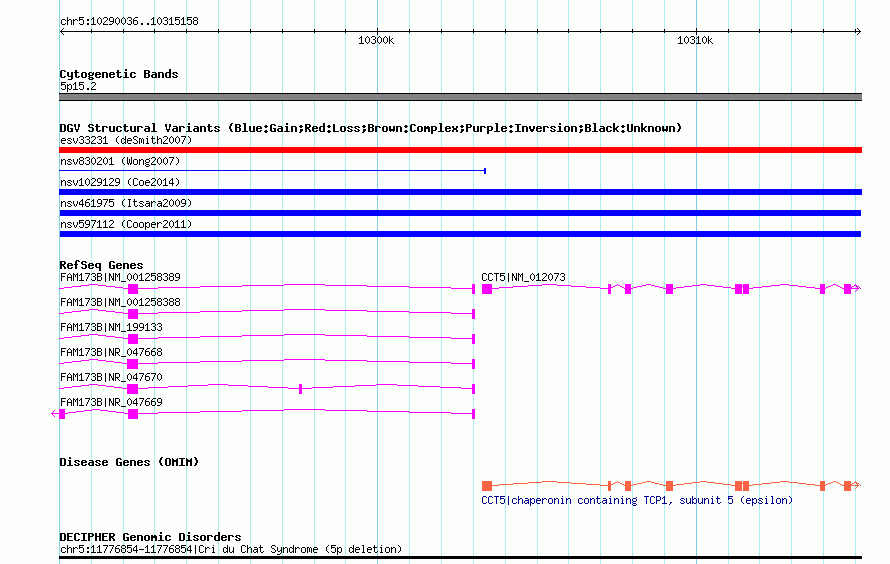Click the nsv1029129 (Coe2014) blue gain bar
Screen dimensions: 890x564
[x=460, y=192]
